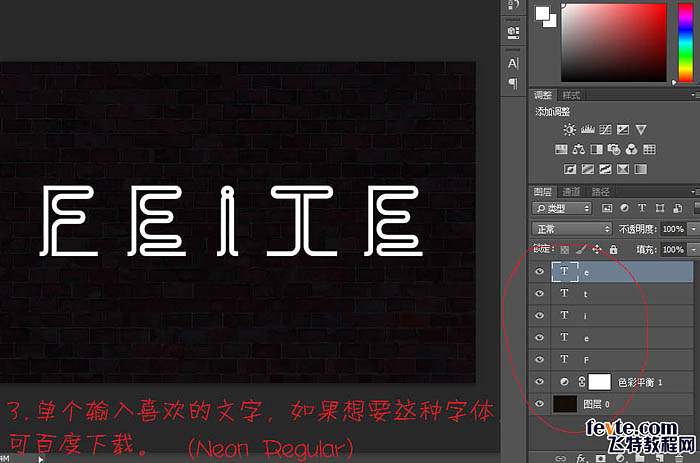
Task: Click the foreground color swatch
Action: [545, 14]
